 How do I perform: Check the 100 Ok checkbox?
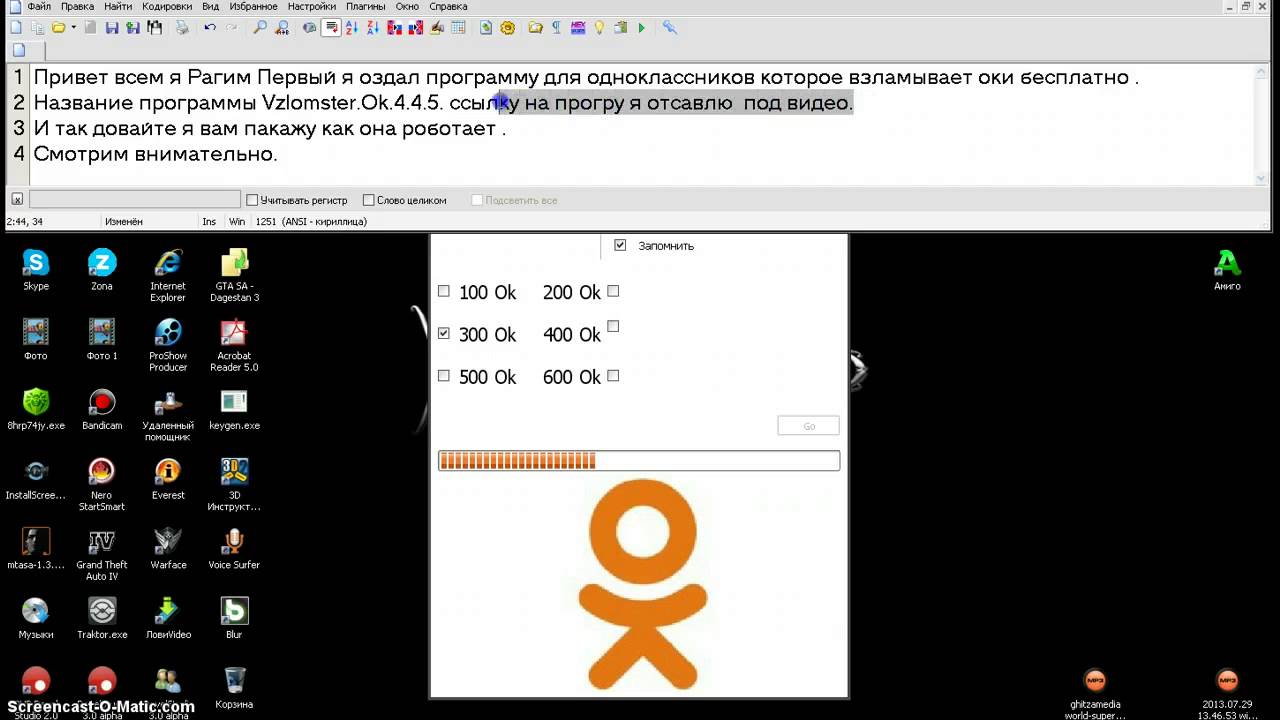(444, 291)
